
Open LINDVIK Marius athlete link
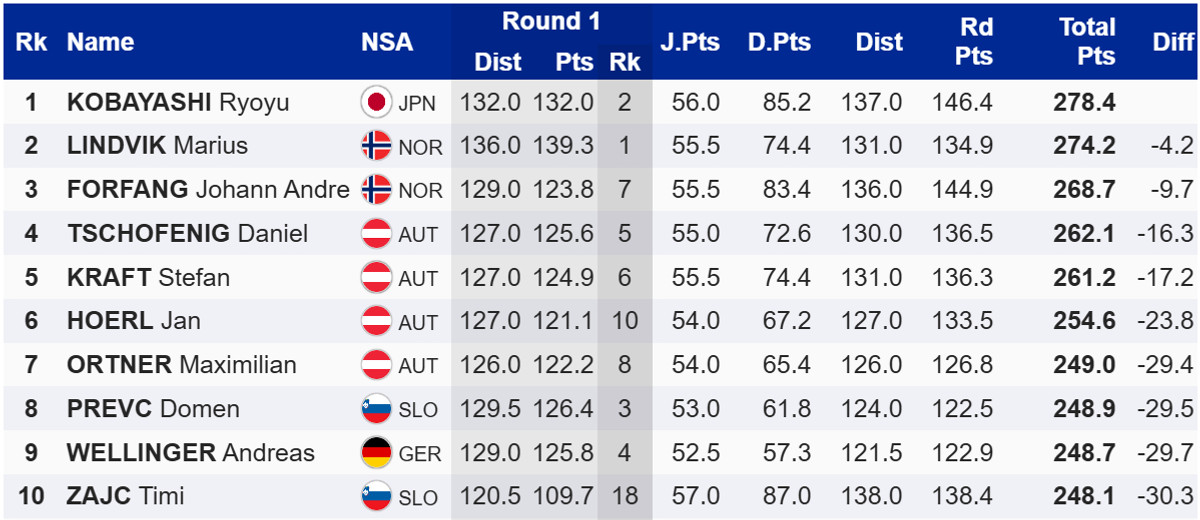coord(157,146)
